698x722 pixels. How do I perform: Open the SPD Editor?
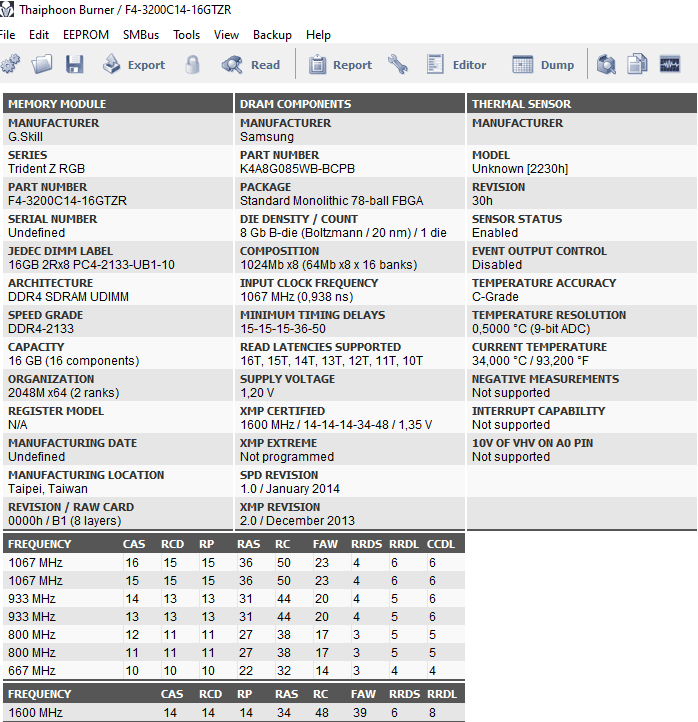pyautogui.click(x=456, y=64)
